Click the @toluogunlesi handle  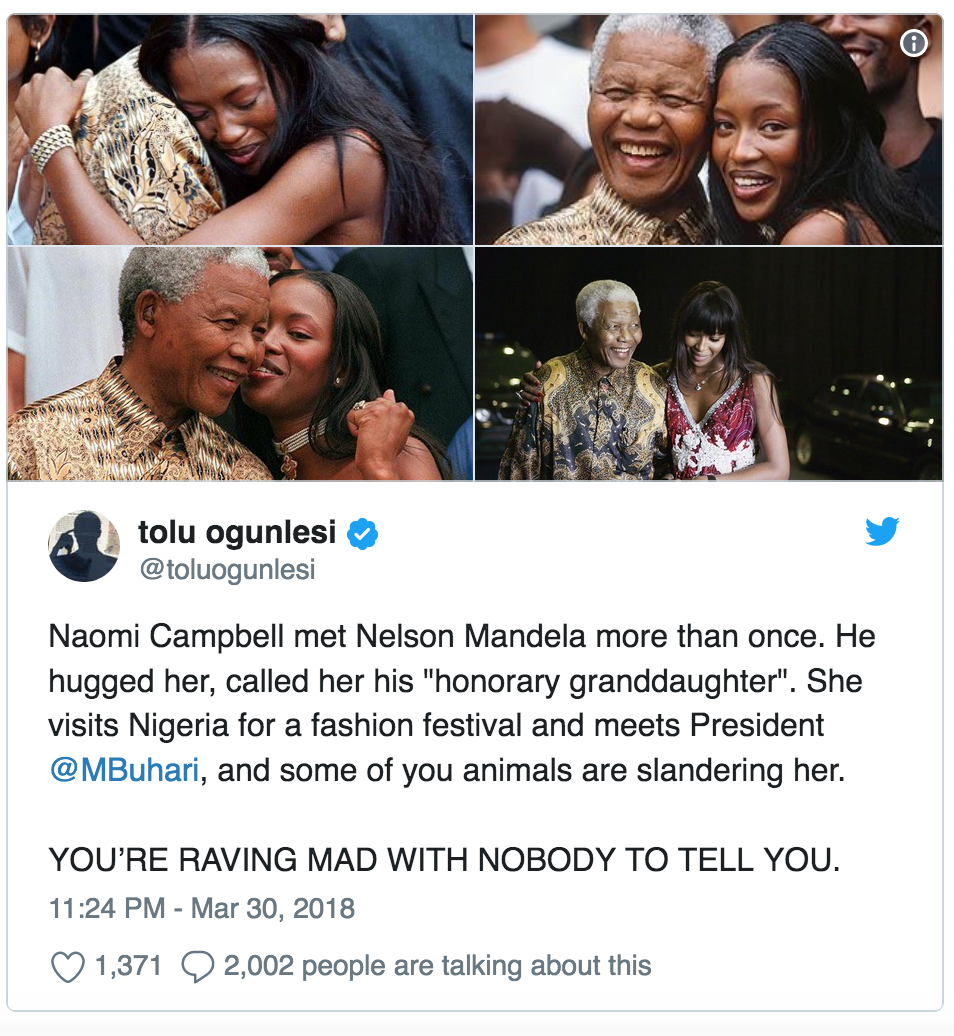click(227, 570)
